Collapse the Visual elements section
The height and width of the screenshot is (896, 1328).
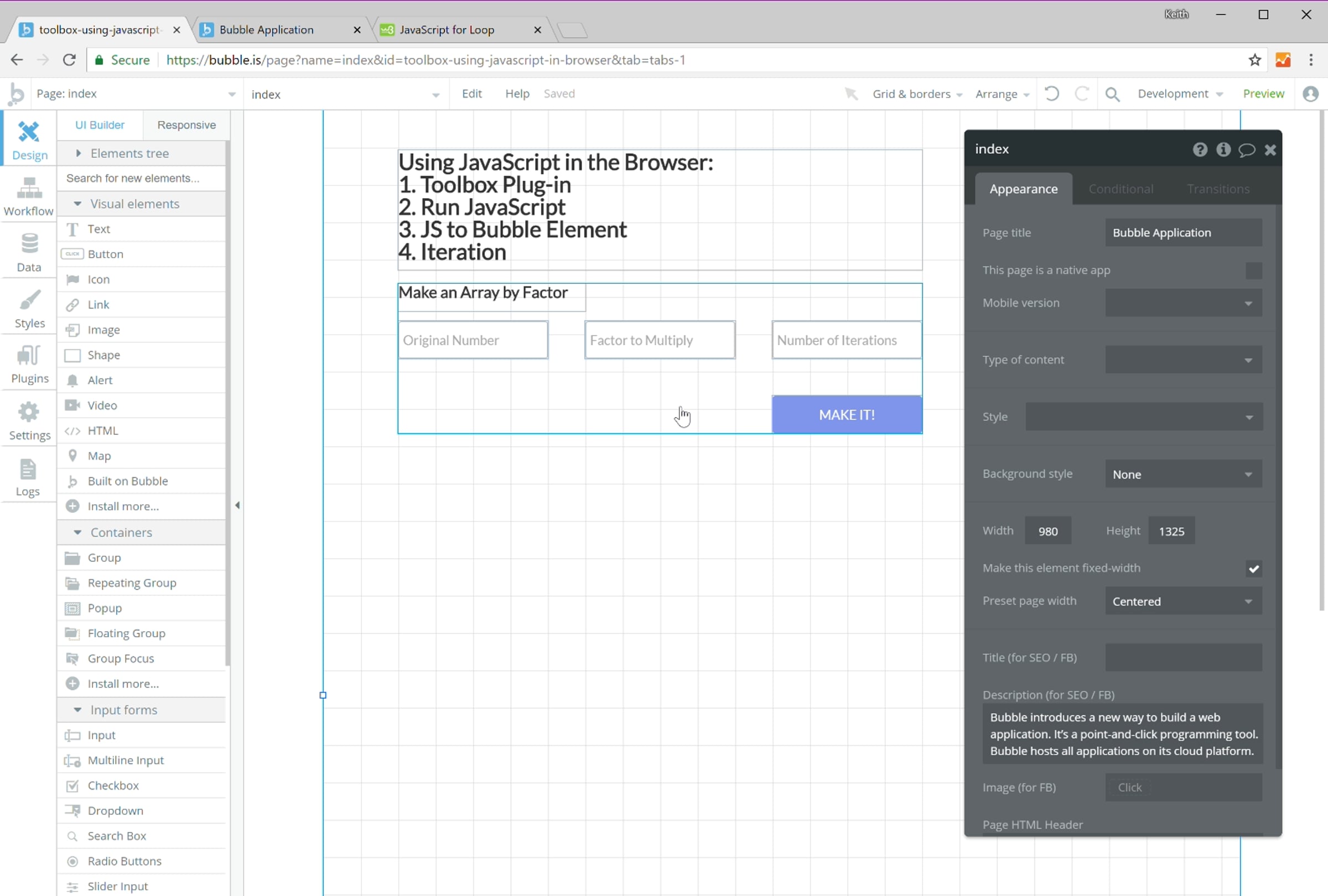(141, 204)
